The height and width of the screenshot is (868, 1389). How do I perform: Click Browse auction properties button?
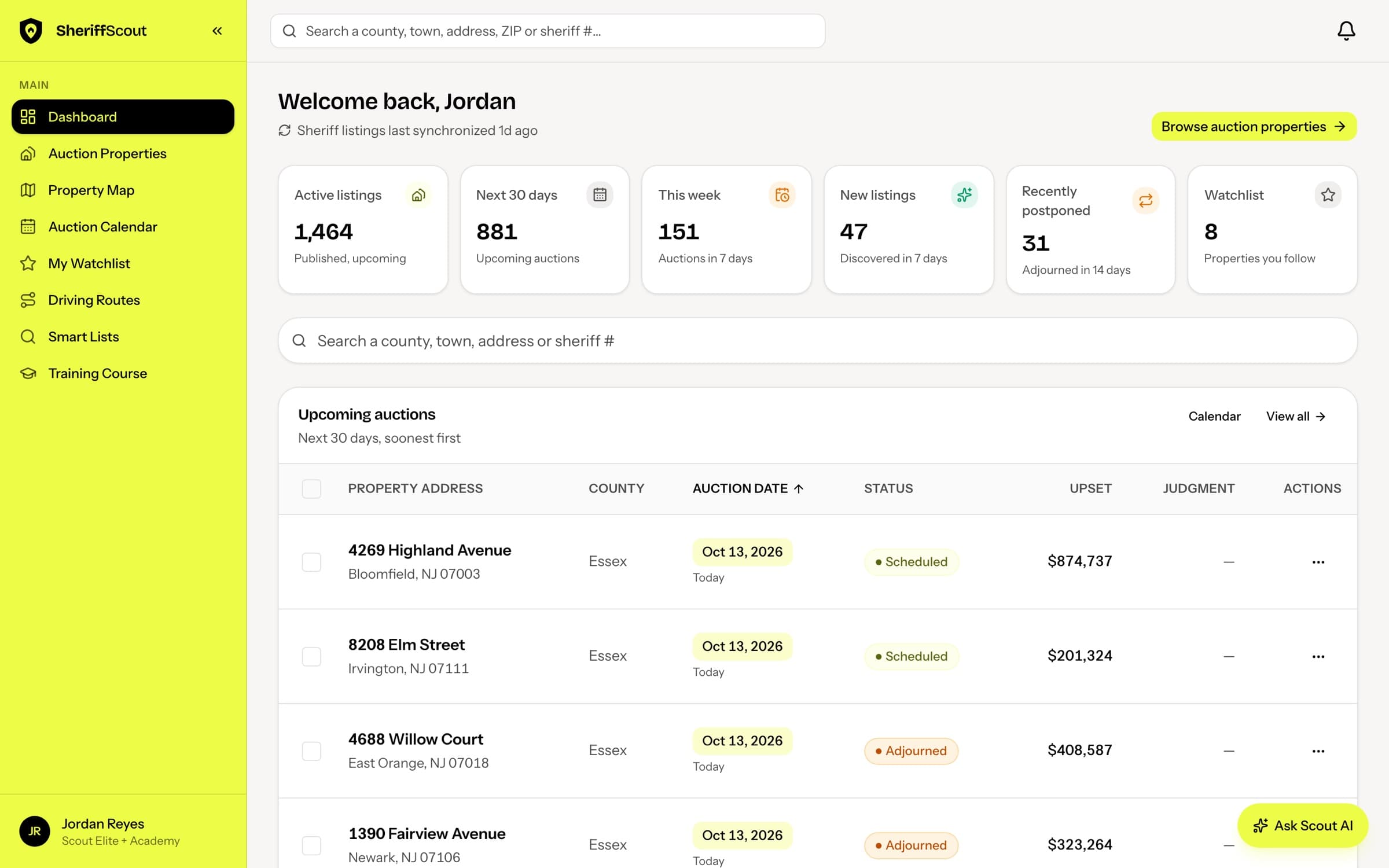click(1254, 126)
